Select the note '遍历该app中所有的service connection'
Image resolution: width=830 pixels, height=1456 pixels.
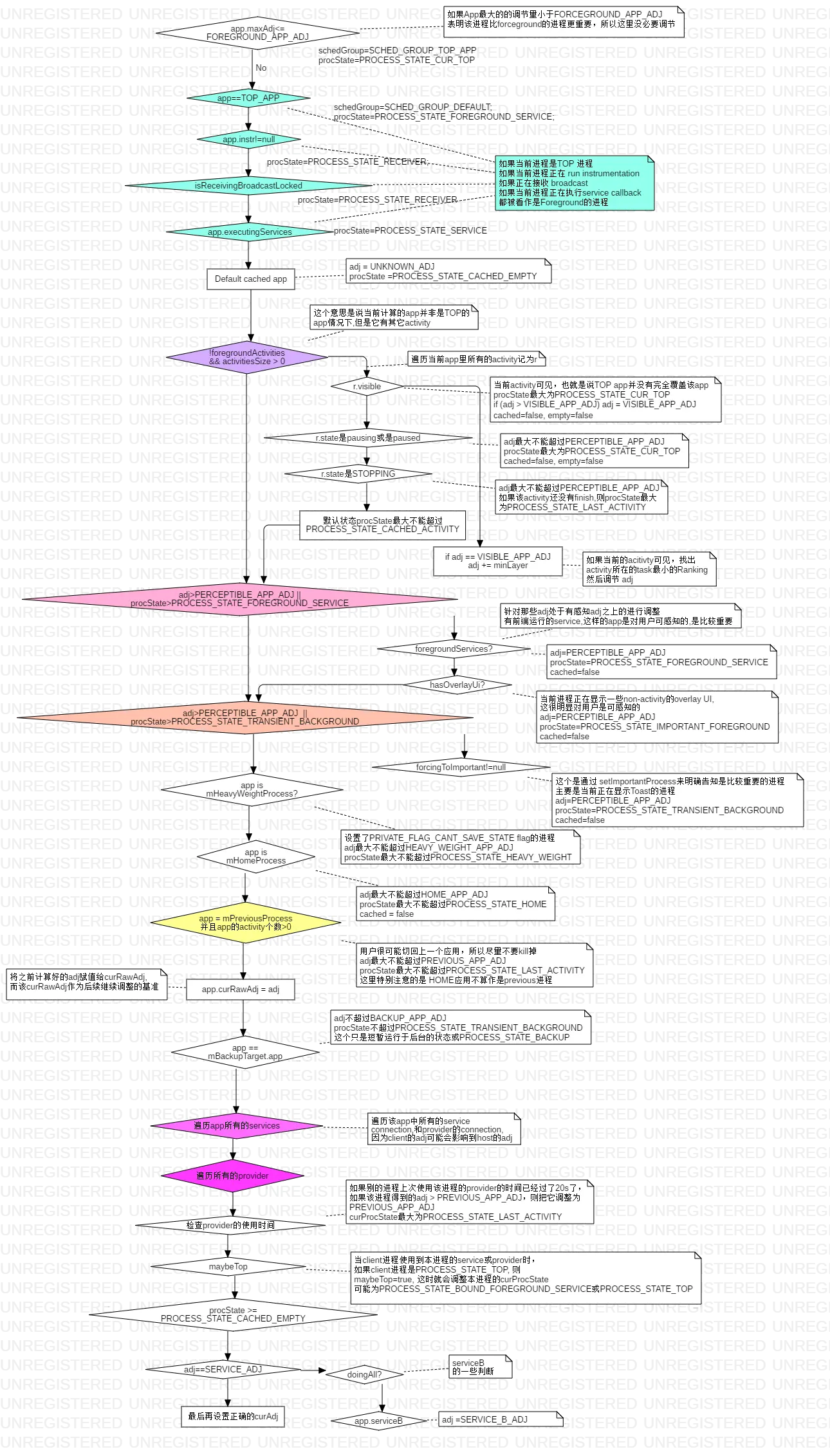[444, 1129]
